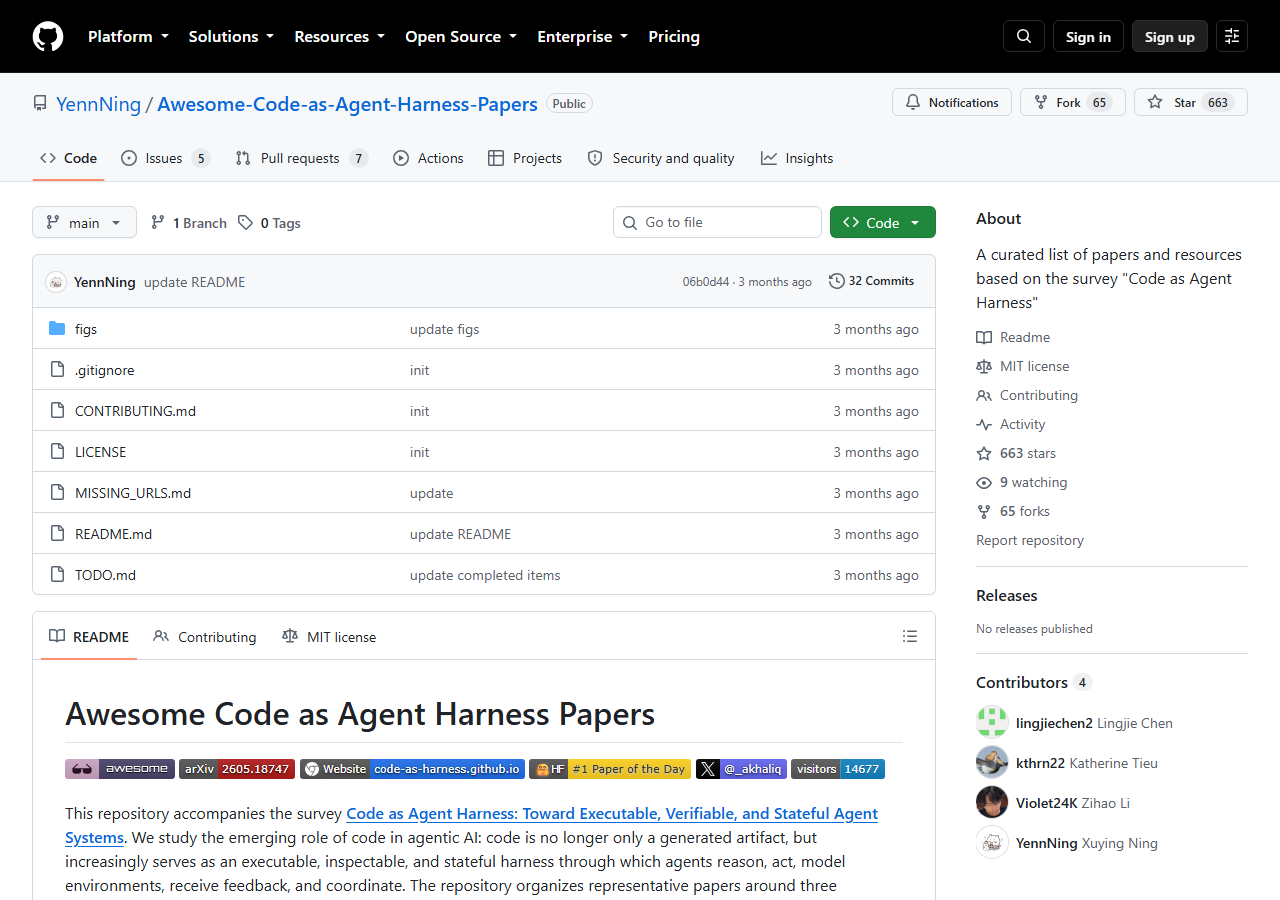Open the YennNing owner link in breadcrumb
The image size is (1280, 900).
(x=98, y=104)
